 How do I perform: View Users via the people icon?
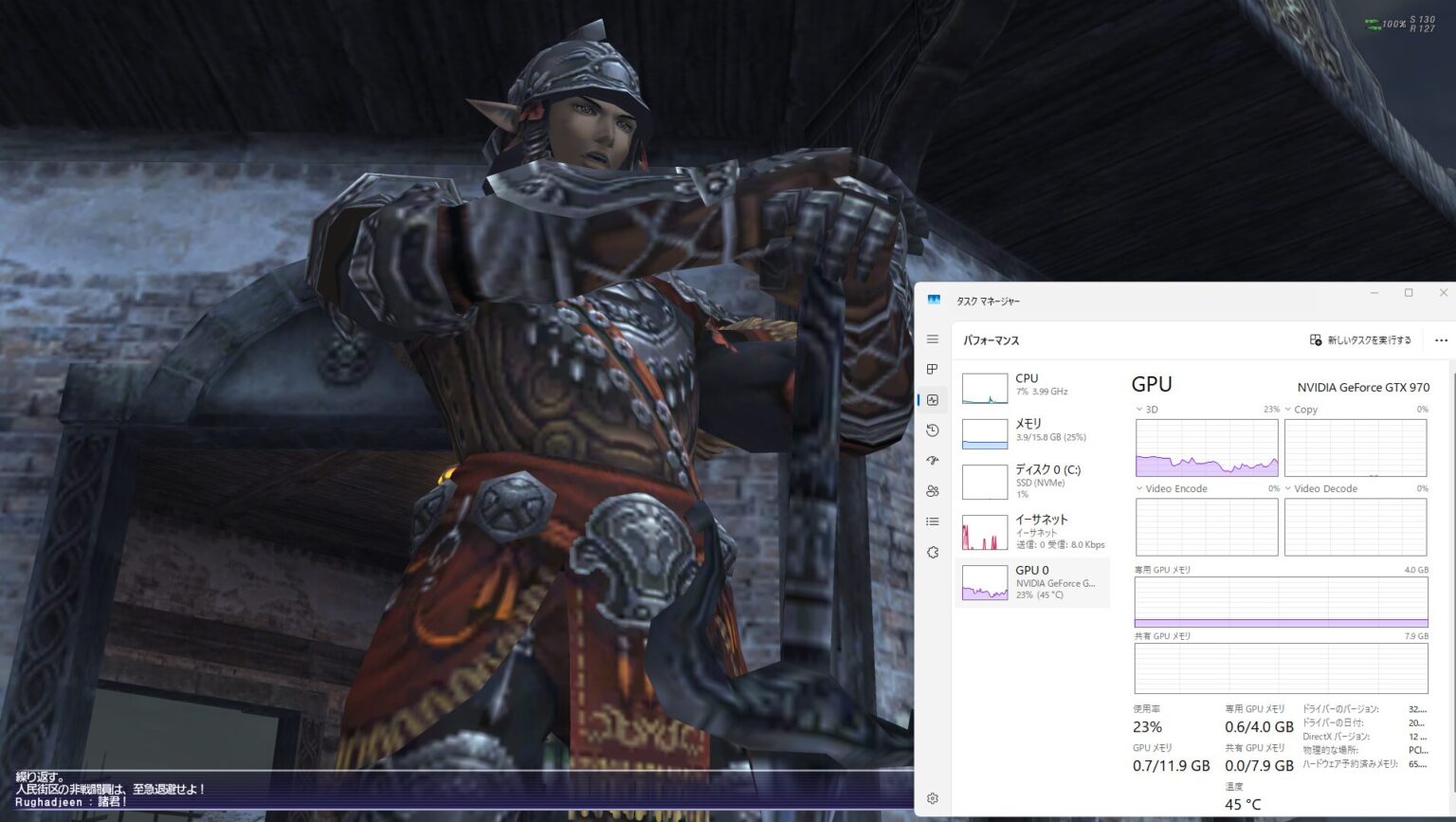932,491
